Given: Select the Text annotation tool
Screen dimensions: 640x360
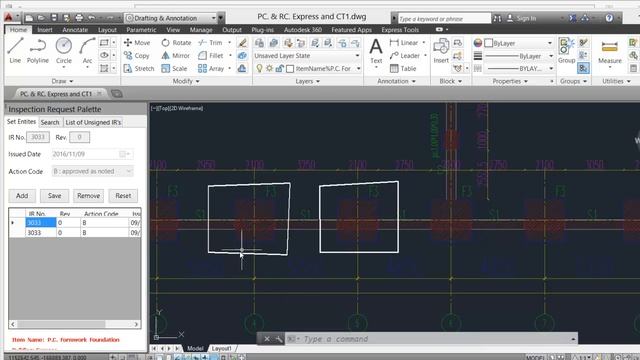Looking at the screenshot, I should pos(376,51).
